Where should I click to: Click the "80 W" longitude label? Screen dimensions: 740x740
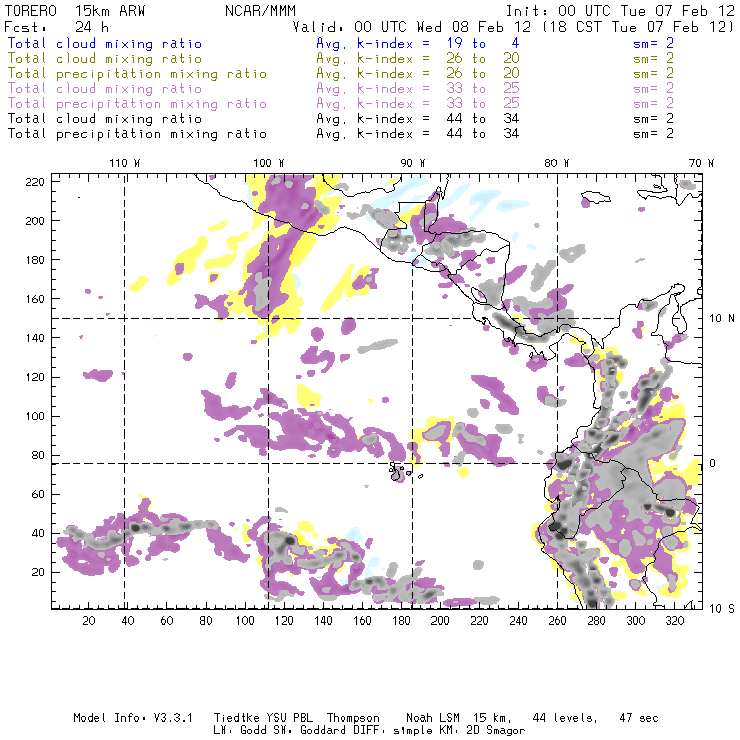556,163
